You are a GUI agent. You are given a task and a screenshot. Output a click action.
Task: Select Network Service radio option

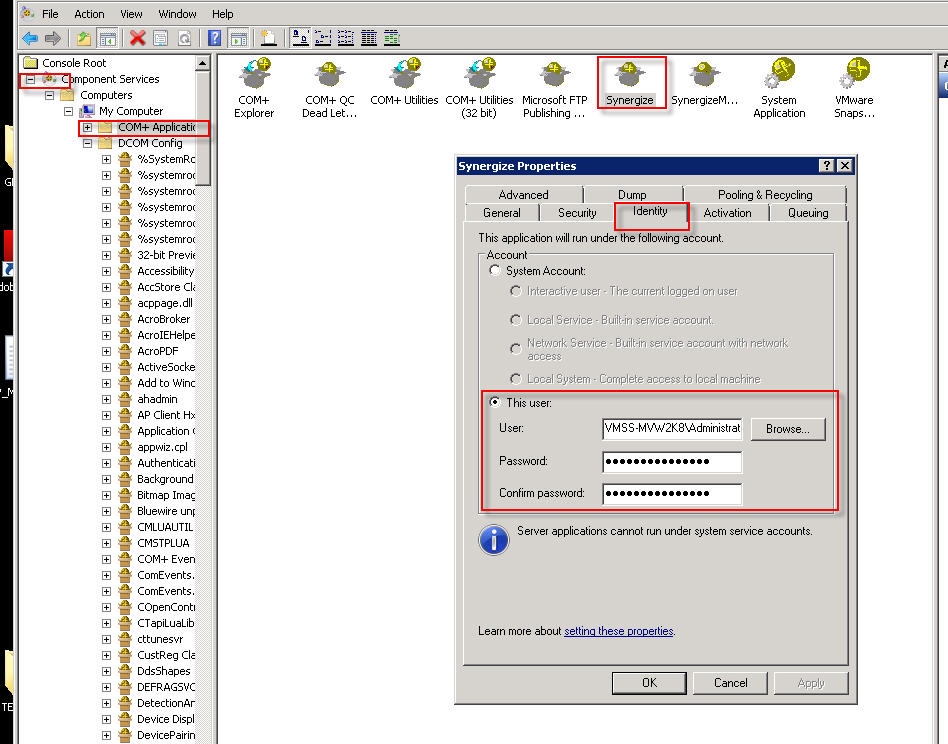[x=516, y=349]
